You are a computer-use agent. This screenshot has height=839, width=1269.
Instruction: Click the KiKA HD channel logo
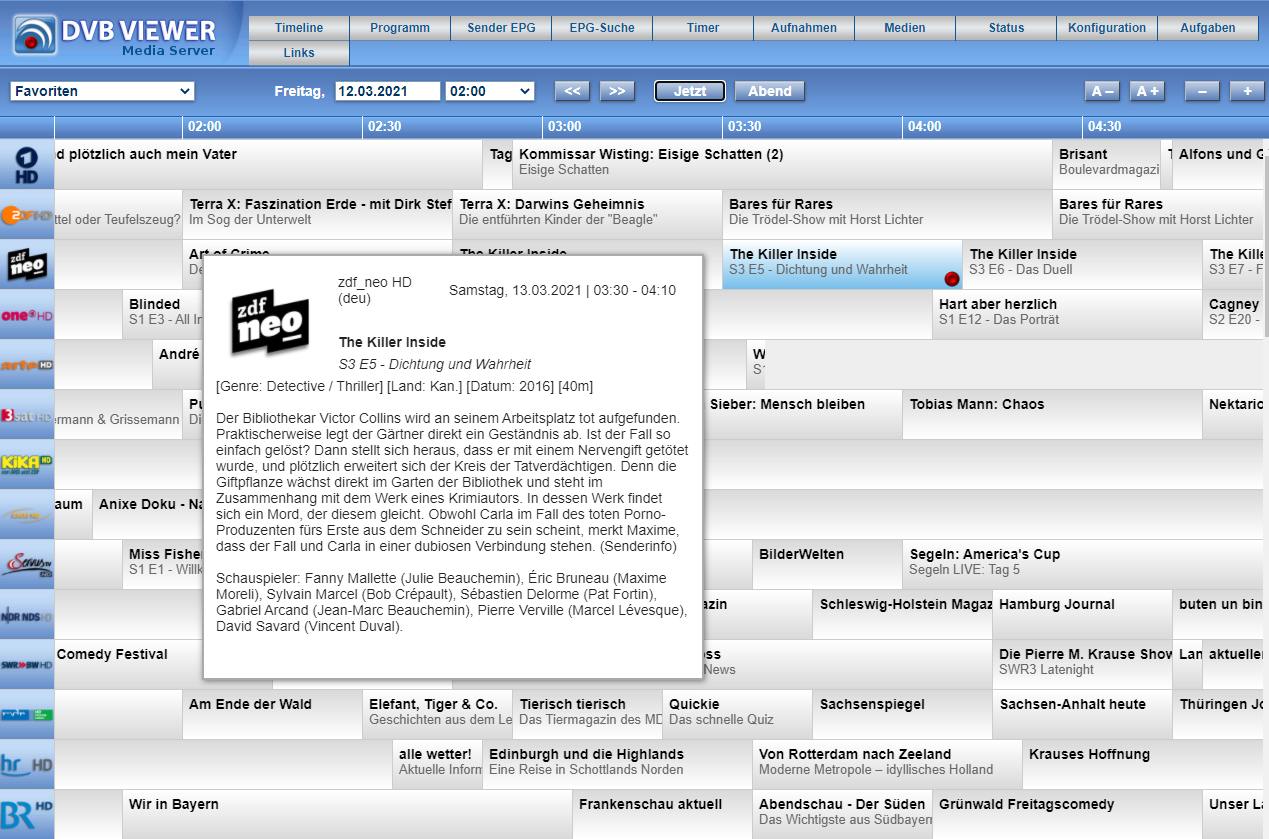(x=26, y=464)
